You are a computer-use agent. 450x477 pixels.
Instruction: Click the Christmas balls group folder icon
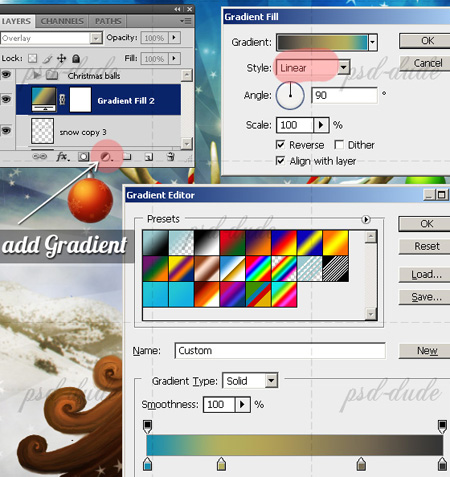(52, 76)
